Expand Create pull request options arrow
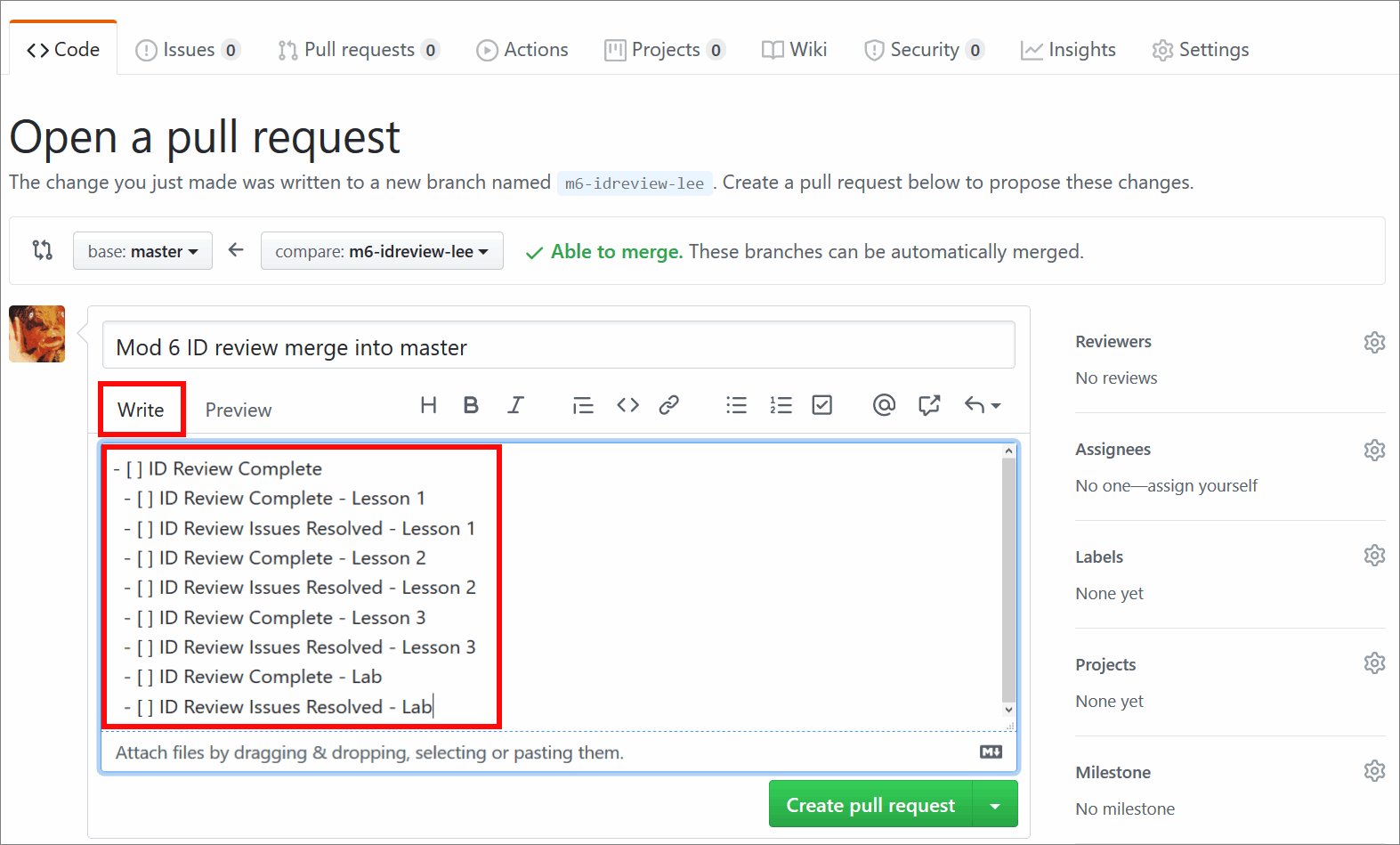The width and height of the screenshot is (1400, 845). (995, 805)
